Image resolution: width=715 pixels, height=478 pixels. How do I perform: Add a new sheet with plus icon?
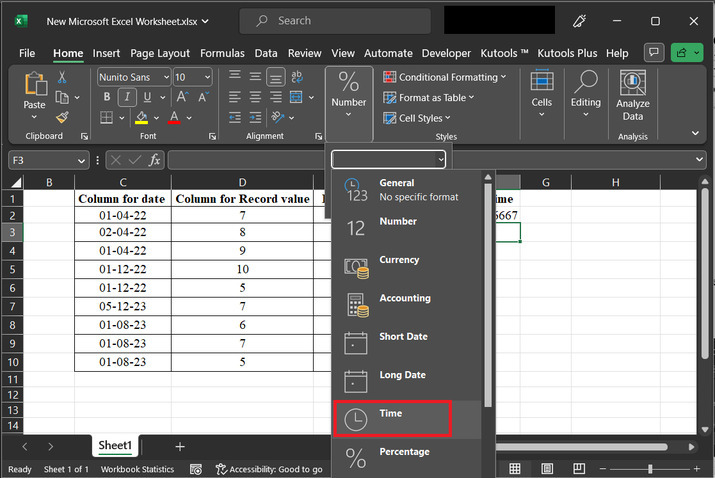[180, 446]
